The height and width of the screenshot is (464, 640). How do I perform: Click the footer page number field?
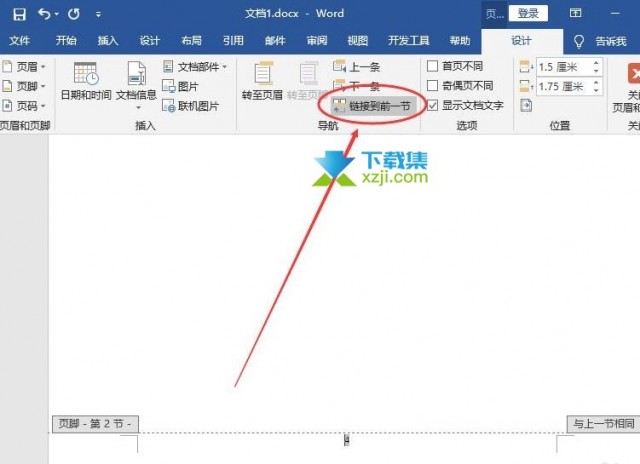click(347, 440)
